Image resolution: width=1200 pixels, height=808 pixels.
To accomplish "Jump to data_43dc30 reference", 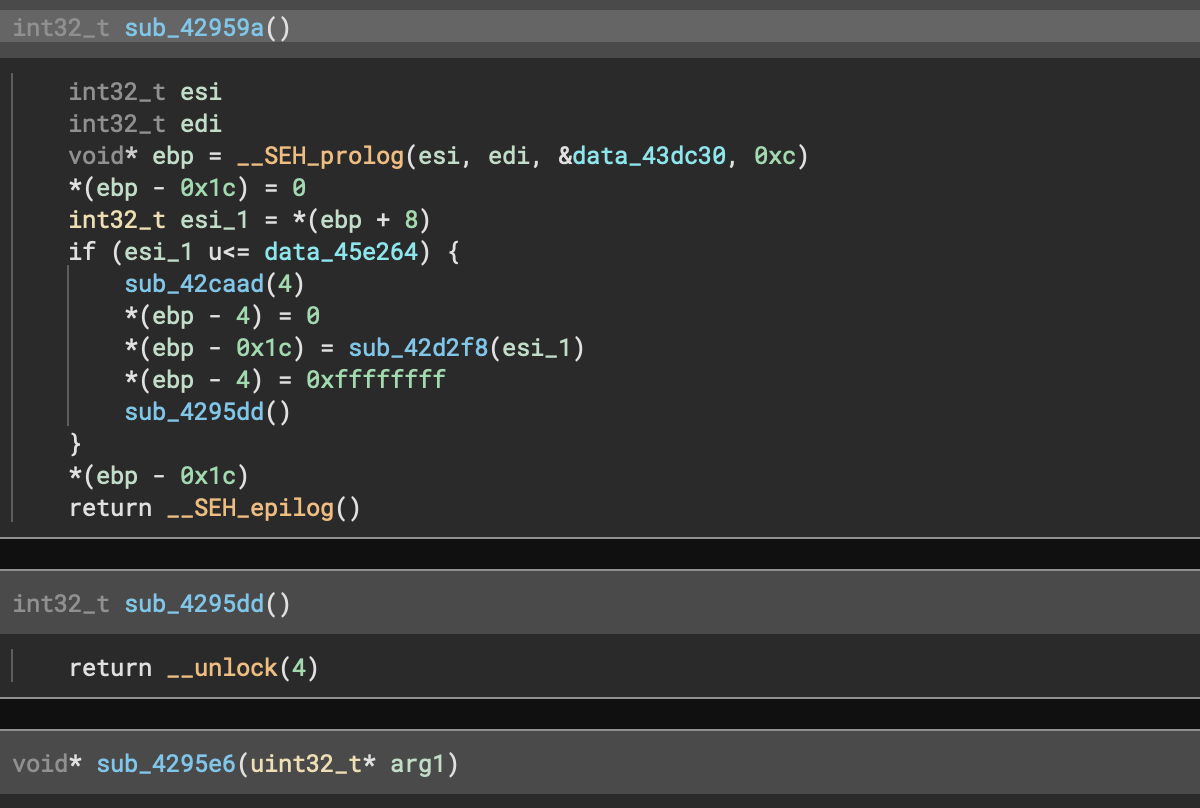I will coord(650,156).
